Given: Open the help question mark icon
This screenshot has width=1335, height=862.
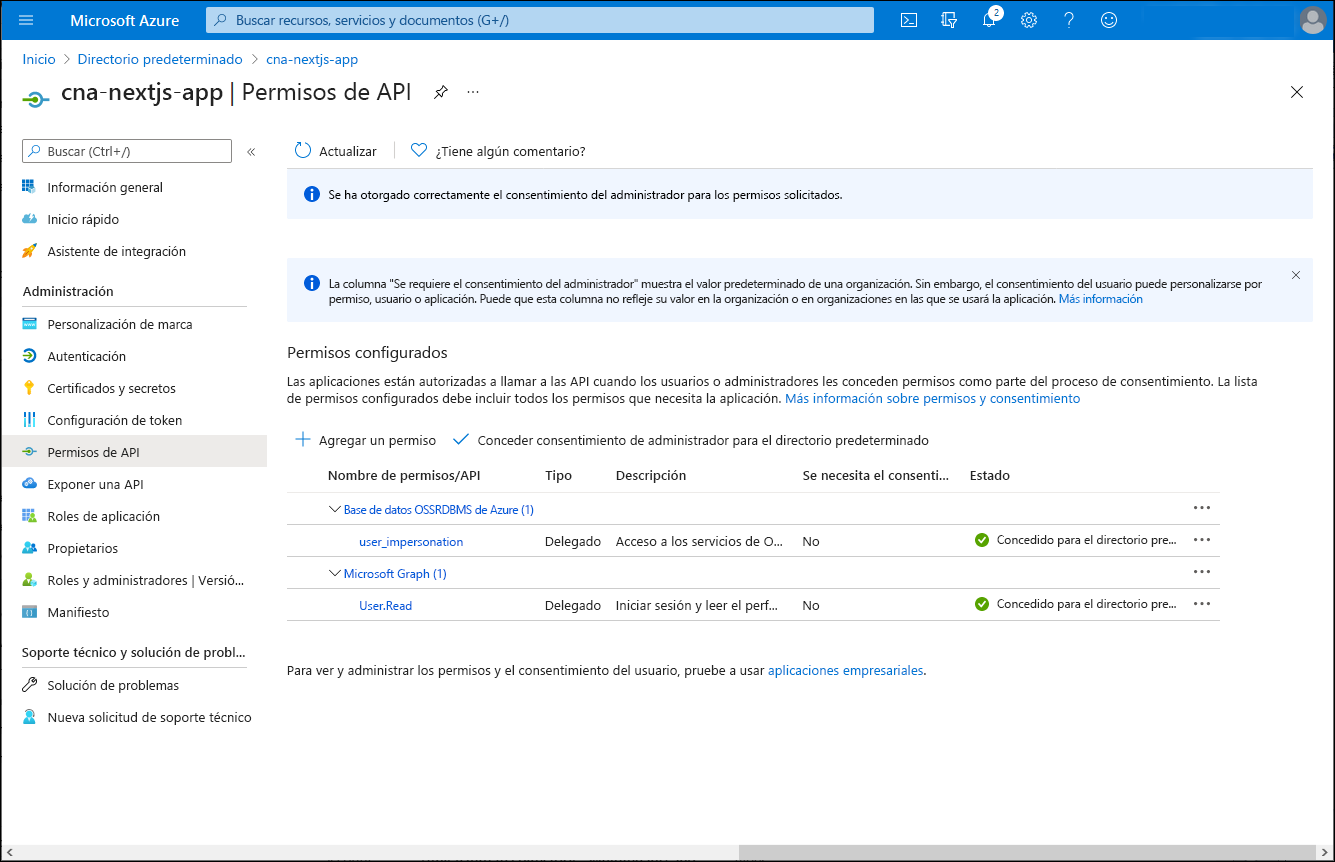Looking at the screenshot, I should [1069, 20].
